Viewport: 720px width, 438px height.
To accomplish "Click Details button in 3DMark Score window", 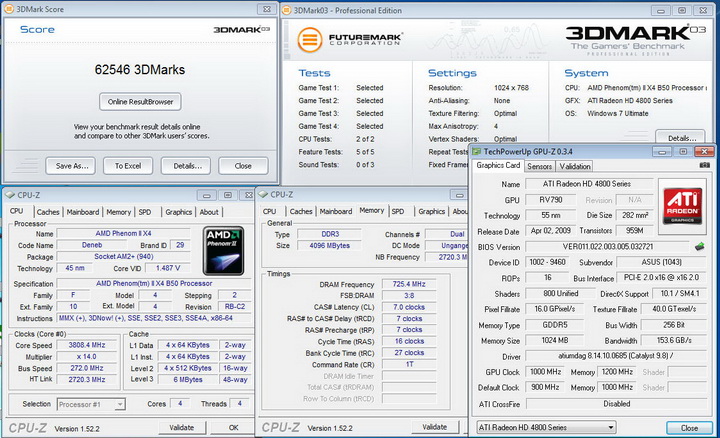I will [x=186, y=166].
